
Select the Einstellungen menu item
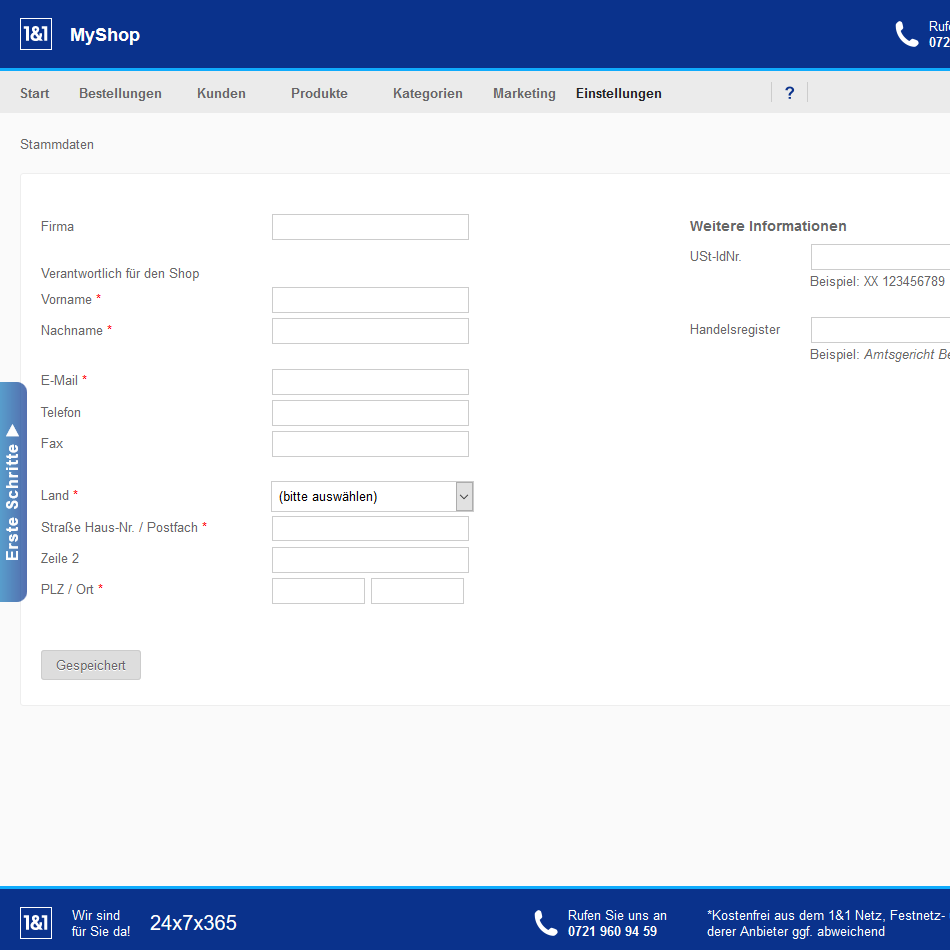click(618, 93)
